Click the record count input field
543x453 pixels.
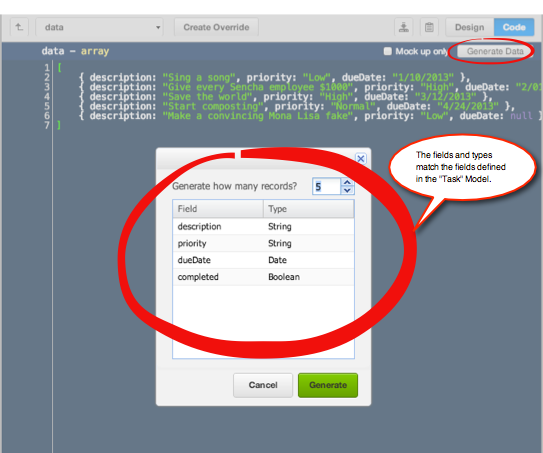[x=327, y=186]
